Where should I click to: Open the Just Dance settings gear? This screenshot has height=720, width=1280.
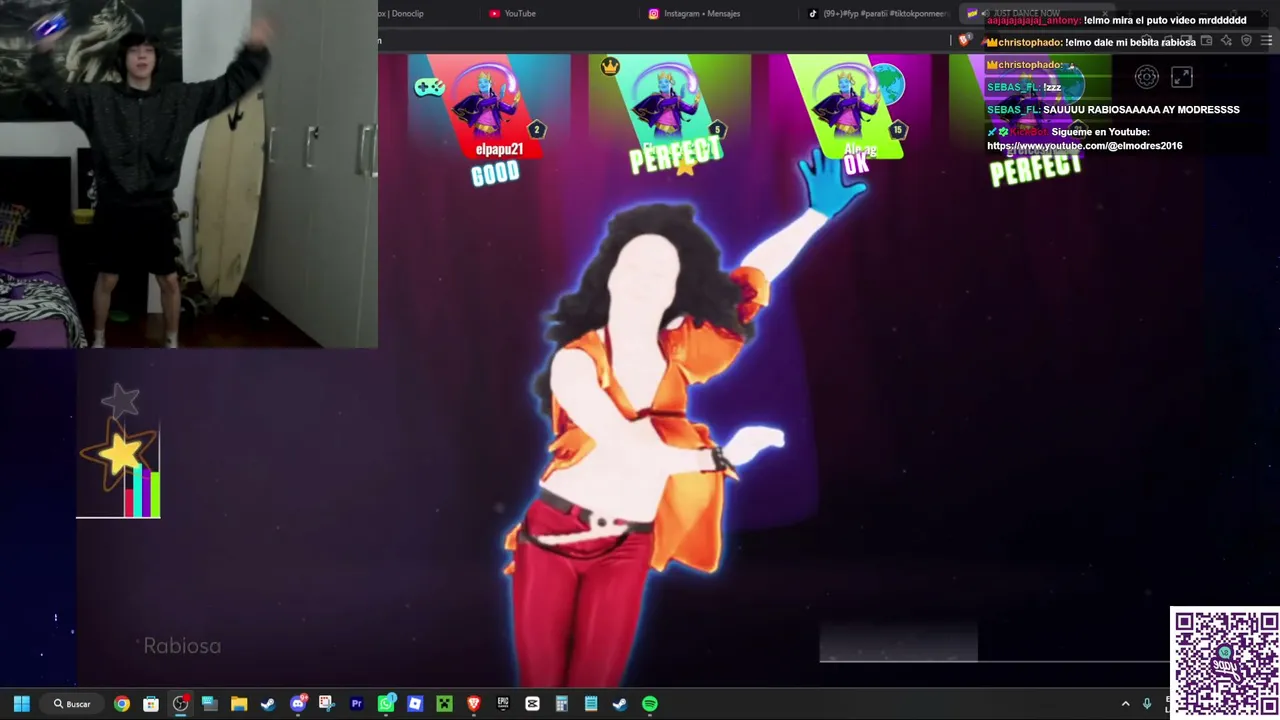(x=1147, y=77)
